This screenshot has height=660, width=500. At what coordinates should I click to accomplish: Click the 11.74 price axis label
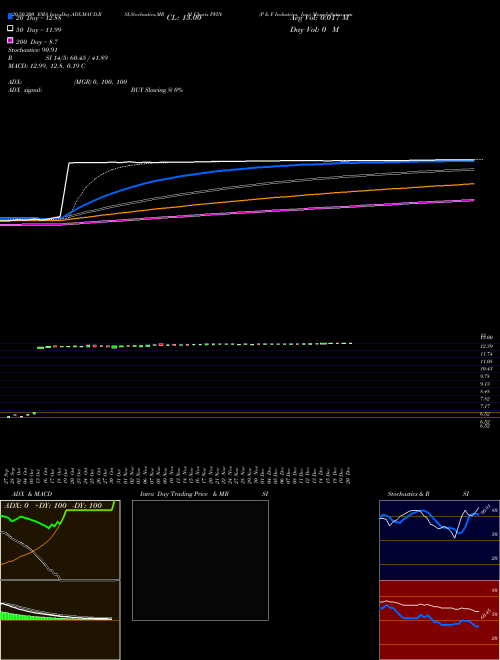tap(487, 354)
